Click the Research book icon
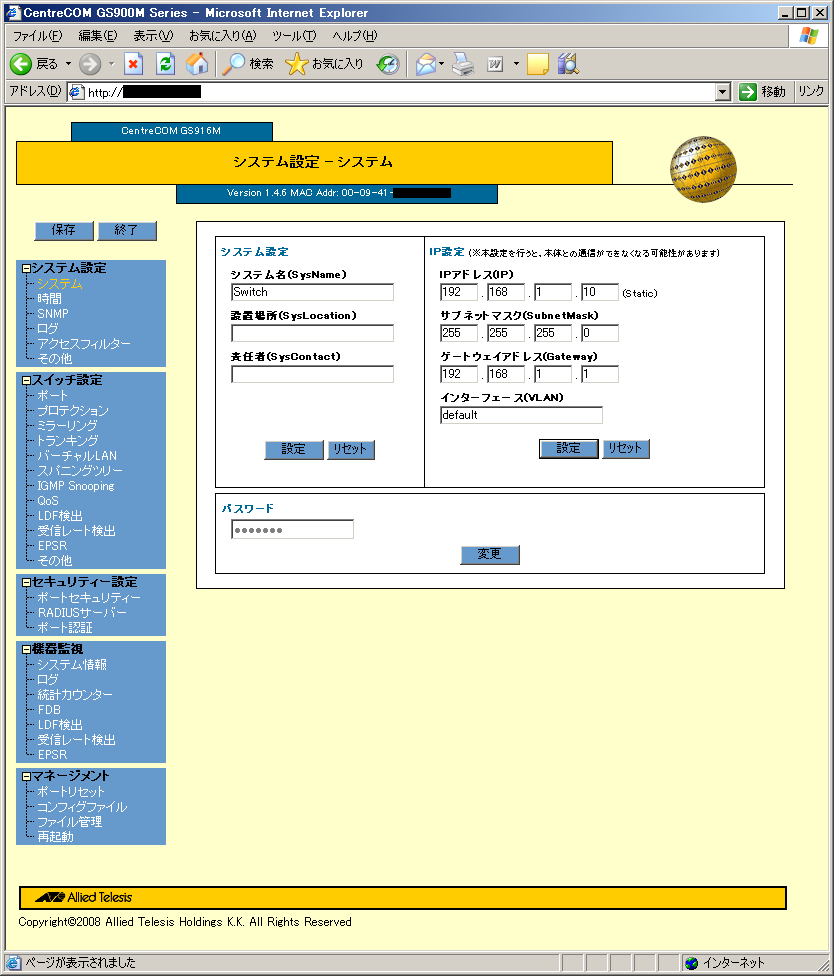 (x=568, y=63)
